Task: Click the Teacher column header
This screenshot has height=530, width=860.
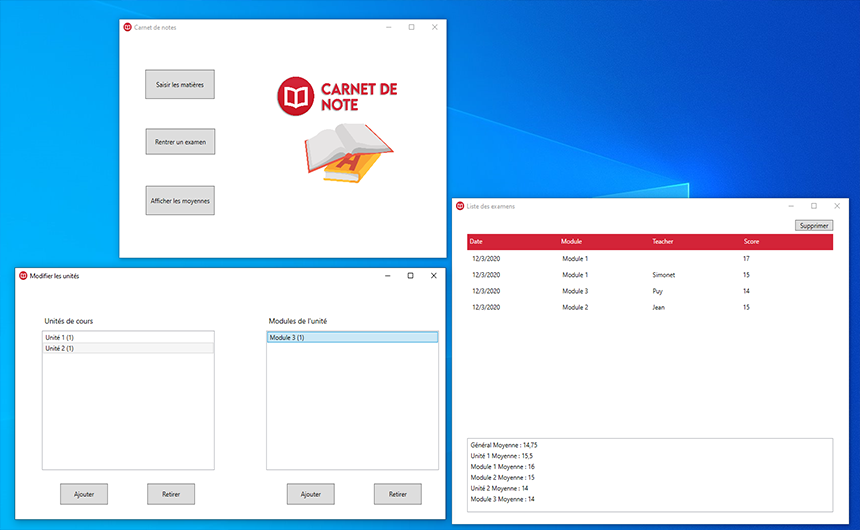Action: (x=663, y=242)
